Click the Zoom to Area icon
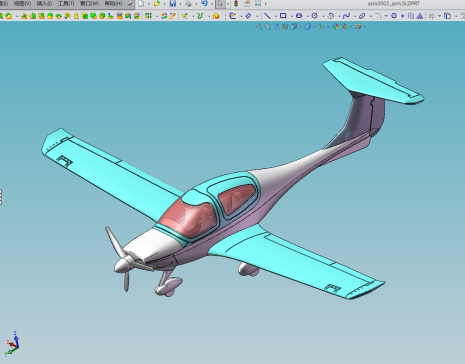Screen dimensions: 465x364 (268, 26)
